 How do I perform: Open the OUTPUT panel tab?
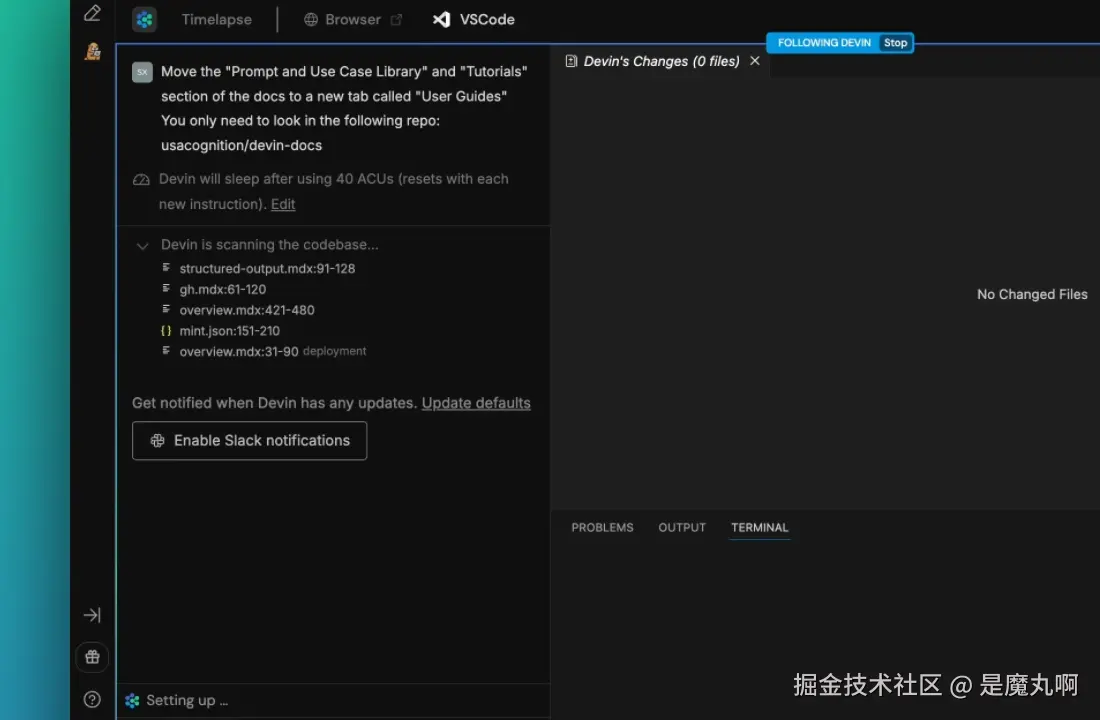click(x=682, y=527)
